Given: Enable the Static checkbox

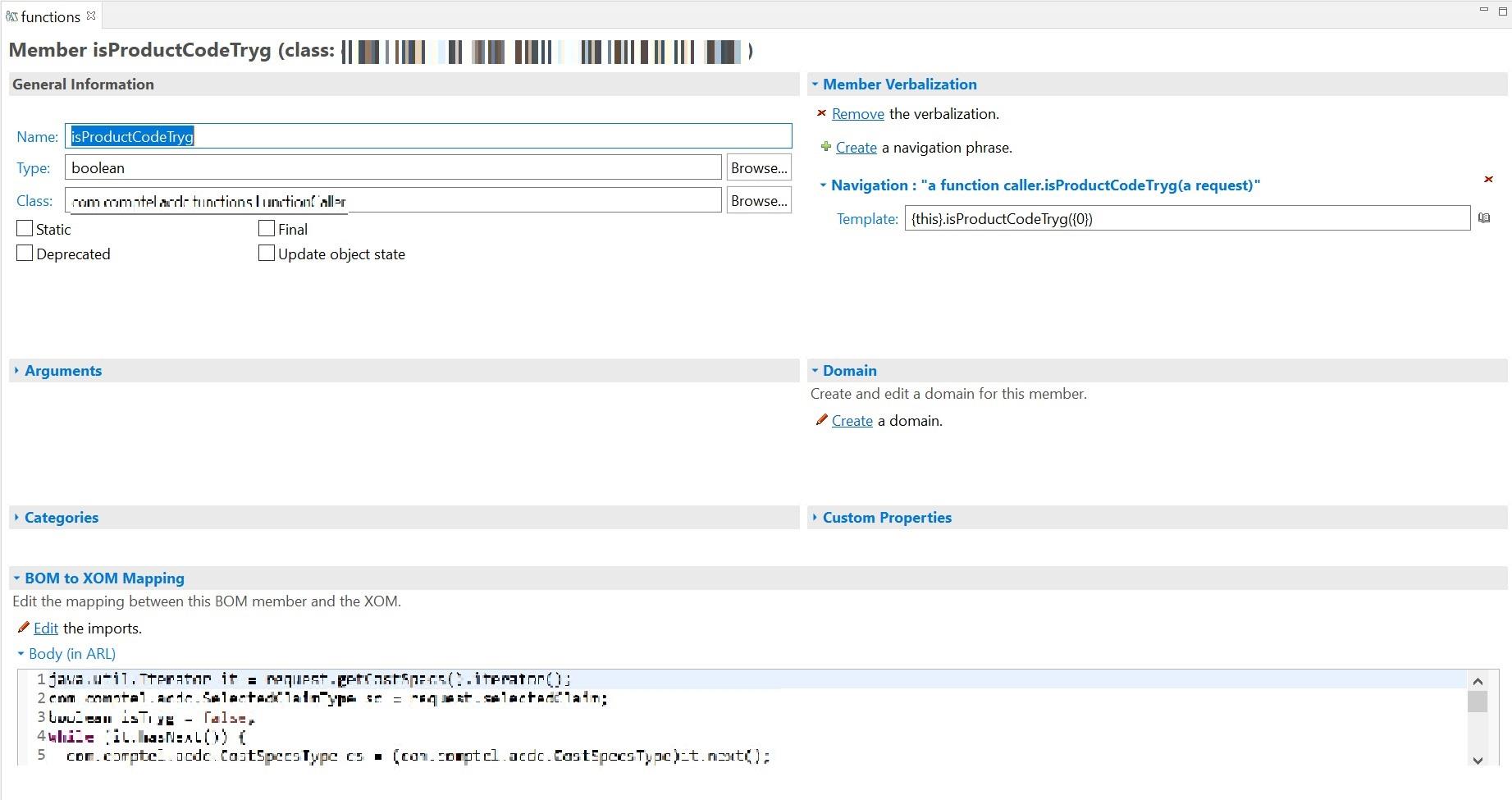Looking at the screenshot, I should point(24,227).
